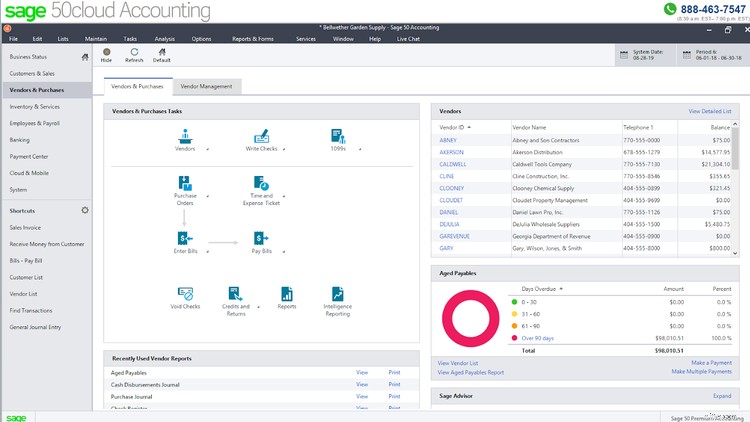Click the Period calendar icon
This screenshot has width=750, height=422.
pyautogui.click(x=687, y=55)
